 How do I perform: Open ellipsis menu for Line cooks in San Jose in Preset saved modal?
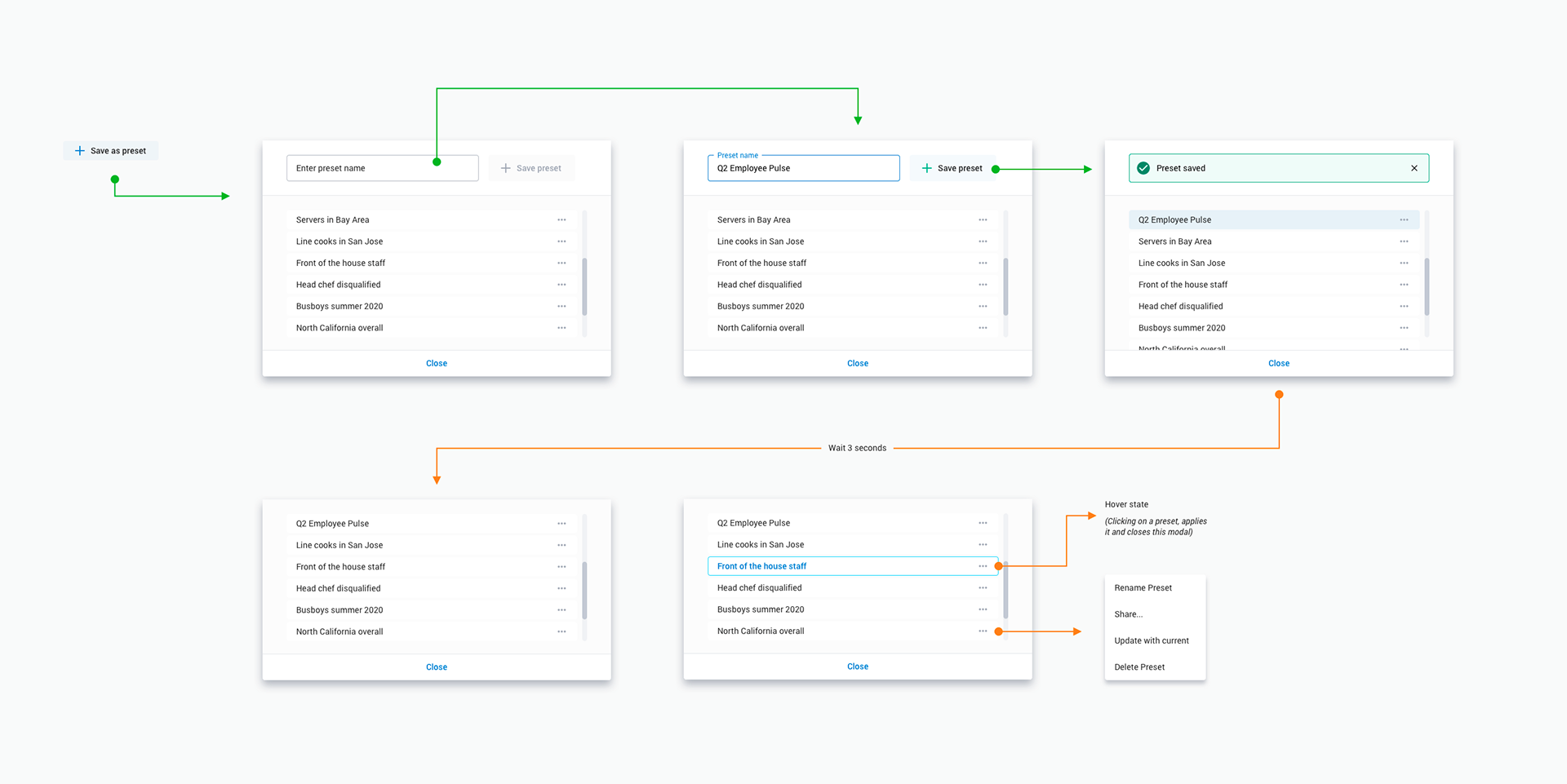click(1404, 263)
